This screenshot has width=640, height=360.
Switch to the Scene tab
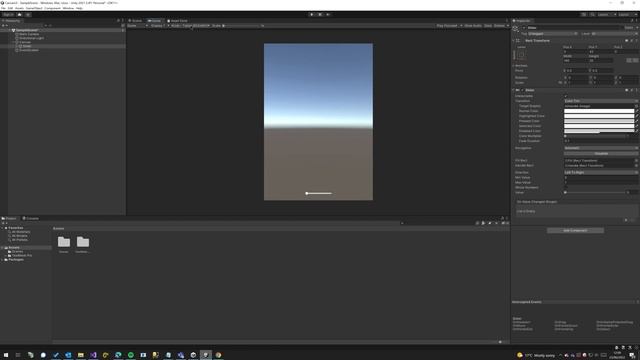(x=136, y=21)
